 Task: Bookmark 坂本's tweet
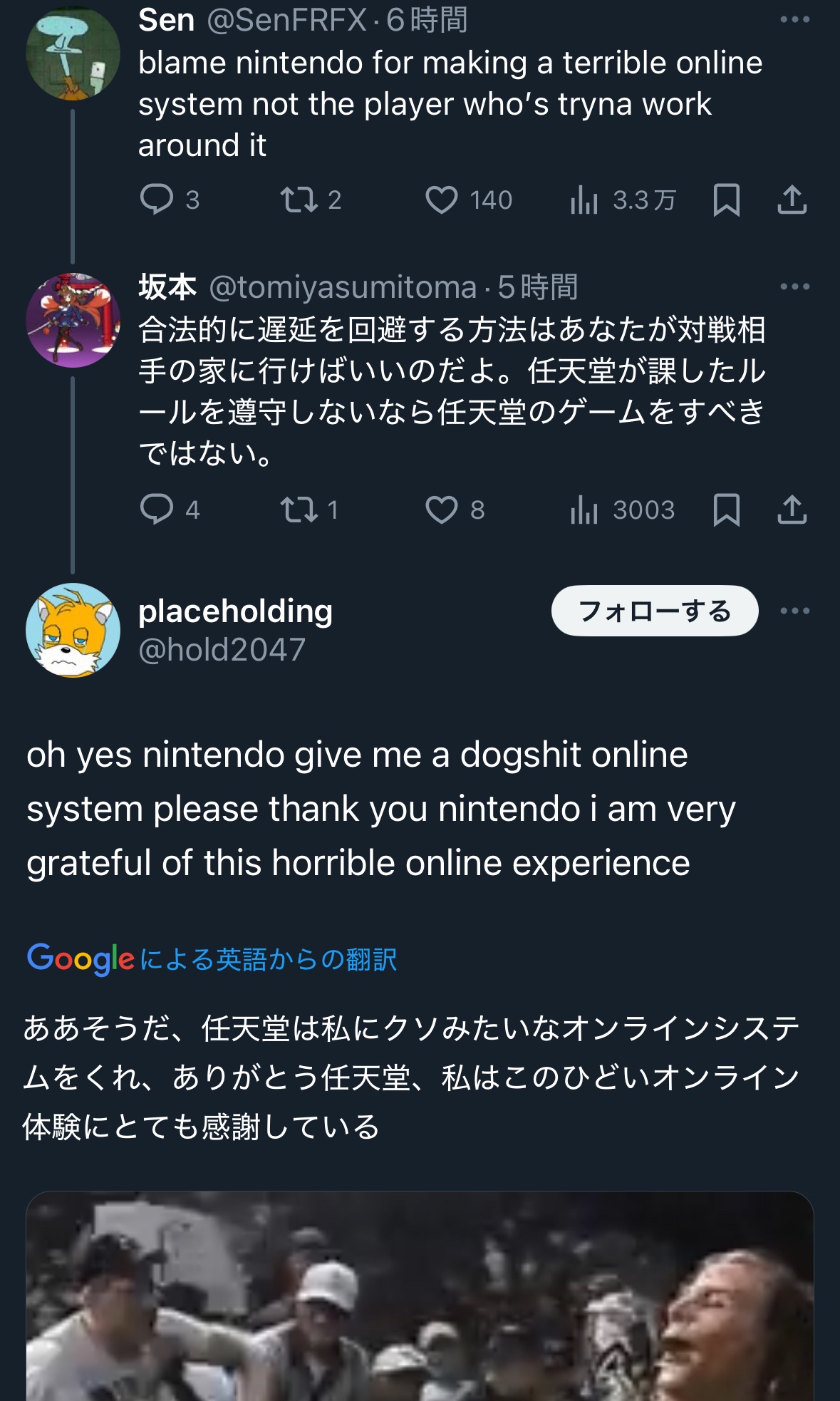(x=726, y=510)
